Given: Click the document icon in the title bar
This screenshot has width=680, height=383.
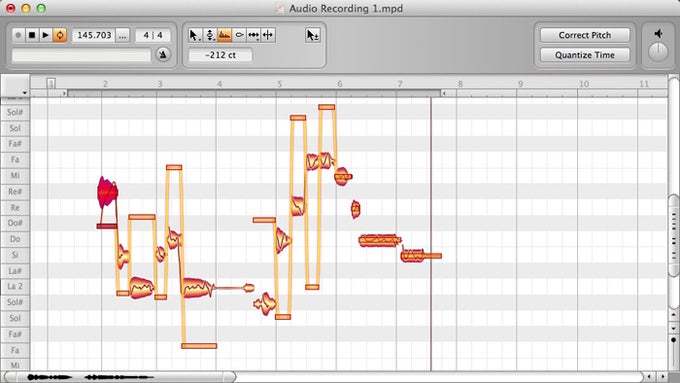Looking at the screenshot, I should (x=280, y=8).
